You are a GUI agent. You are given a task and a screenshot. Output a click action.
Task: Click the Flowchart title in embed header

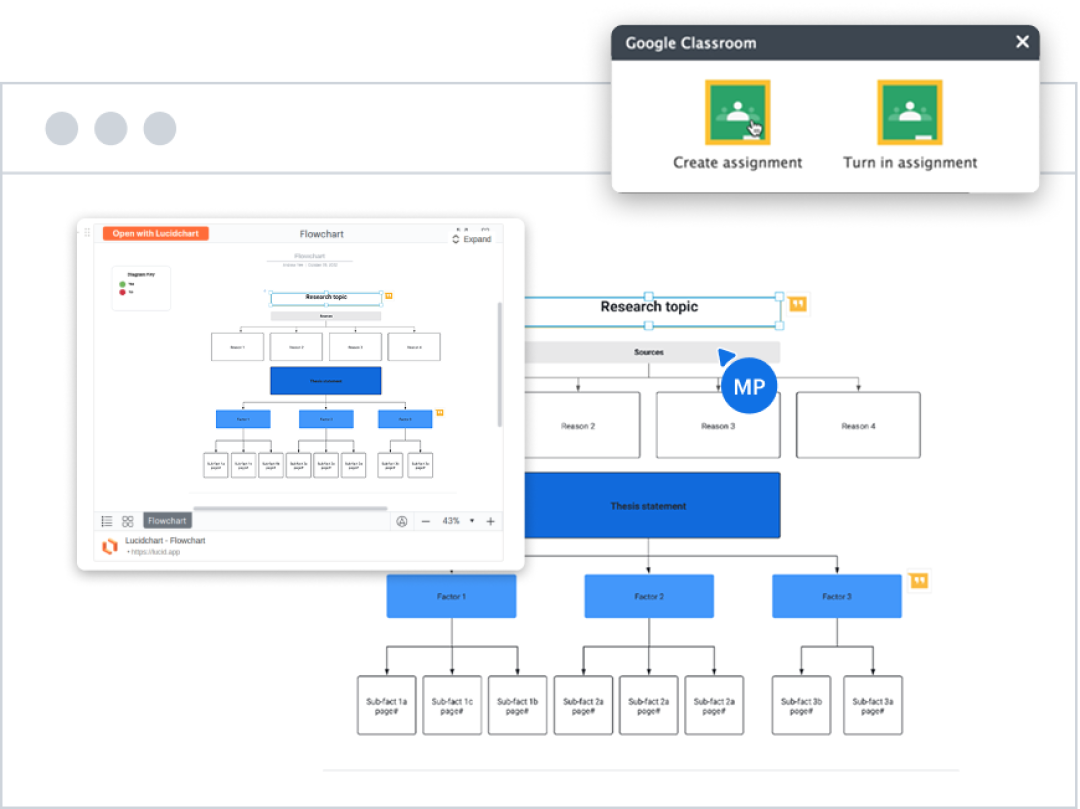click(321, 233)
